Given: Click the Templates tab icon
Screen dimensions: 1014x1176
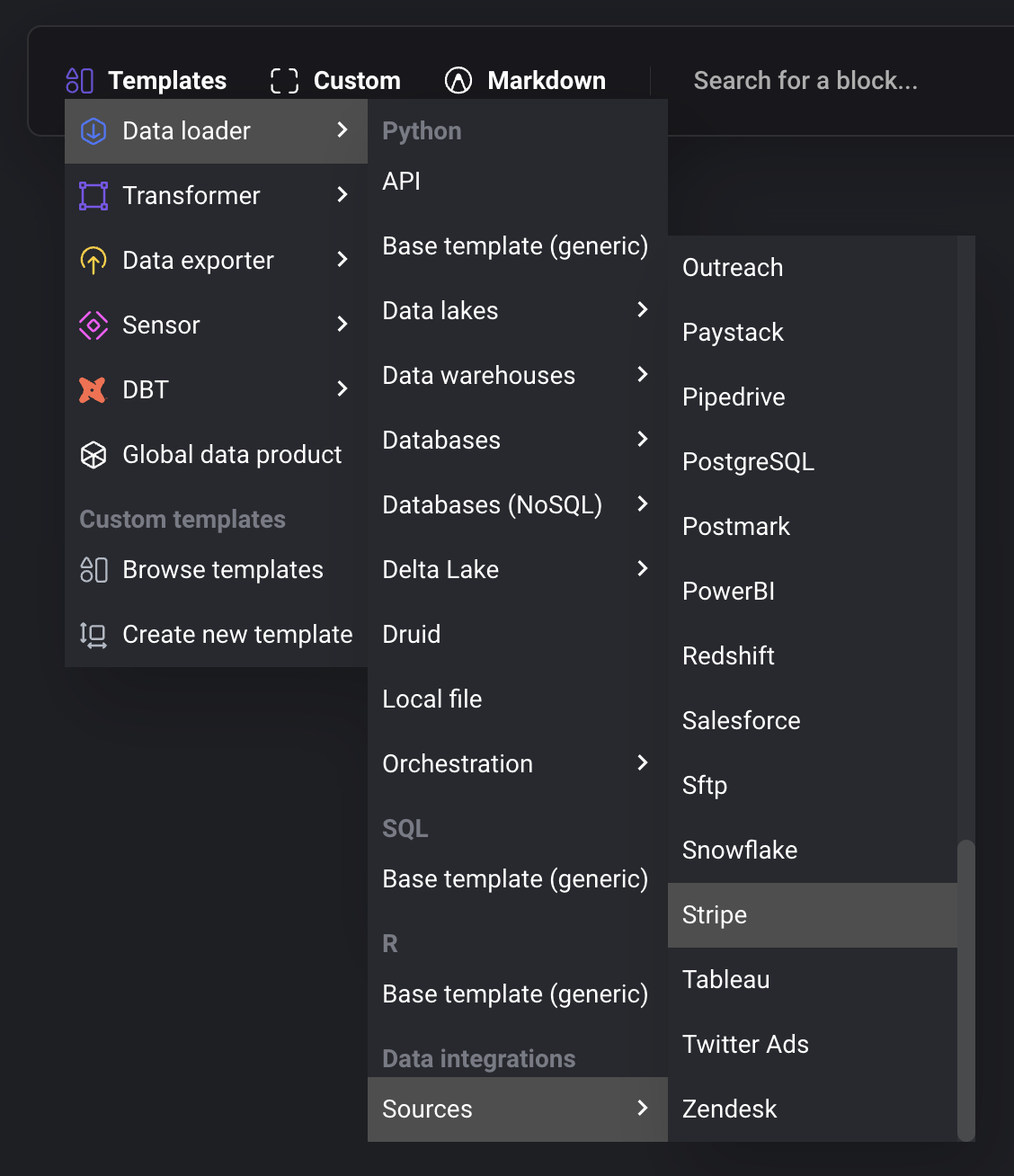Looking at the screenshot, I should (80, 81).
